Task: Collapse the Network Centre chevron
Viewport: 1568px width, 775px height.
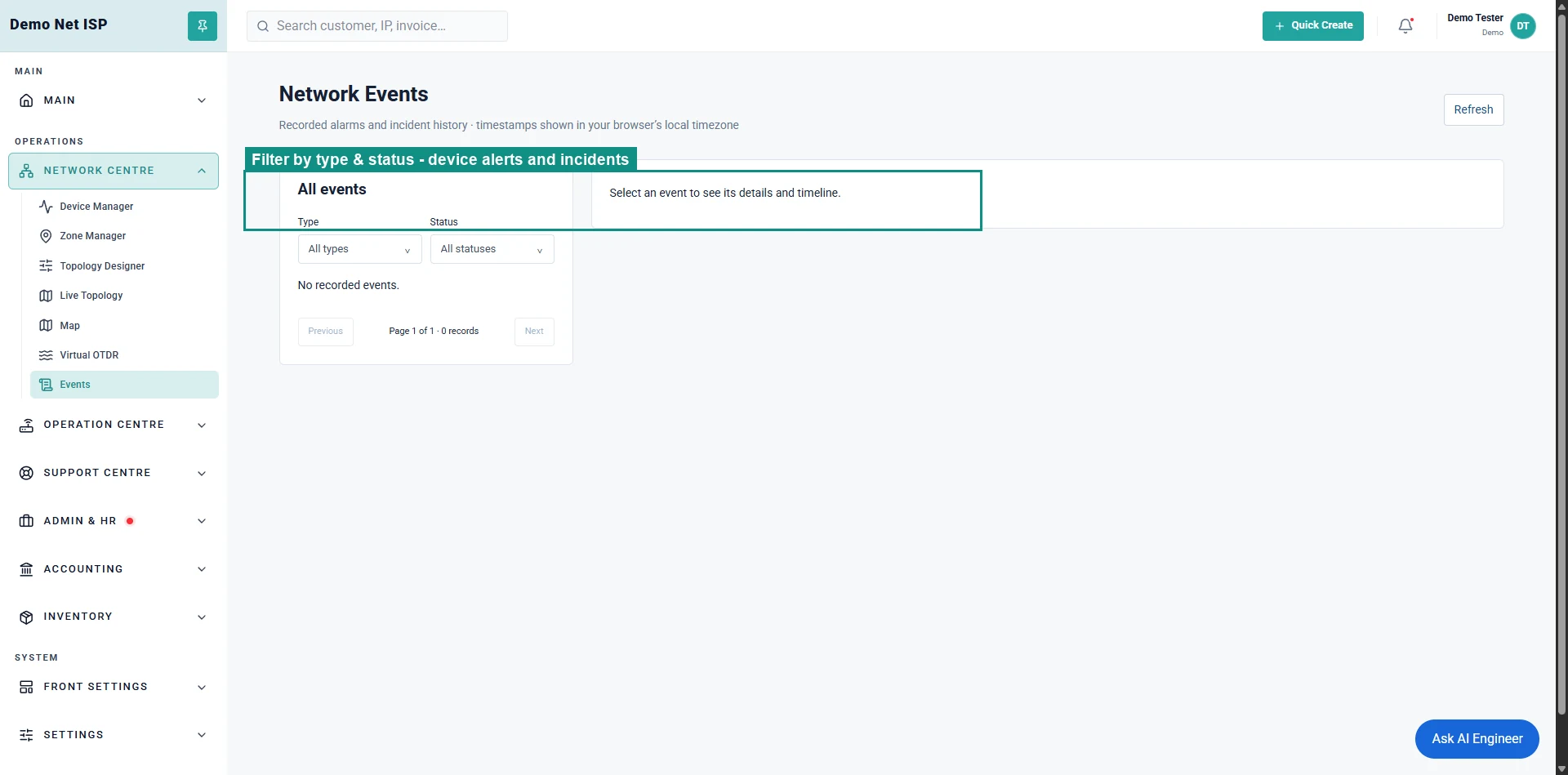Action: point(202,171)
